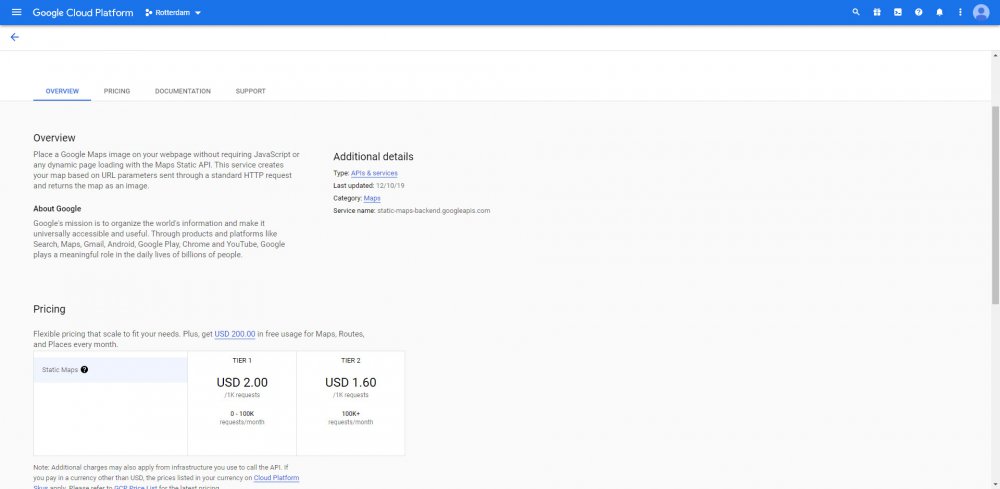
Task: Open the search icon in header
Action: [x=855, y=12]
